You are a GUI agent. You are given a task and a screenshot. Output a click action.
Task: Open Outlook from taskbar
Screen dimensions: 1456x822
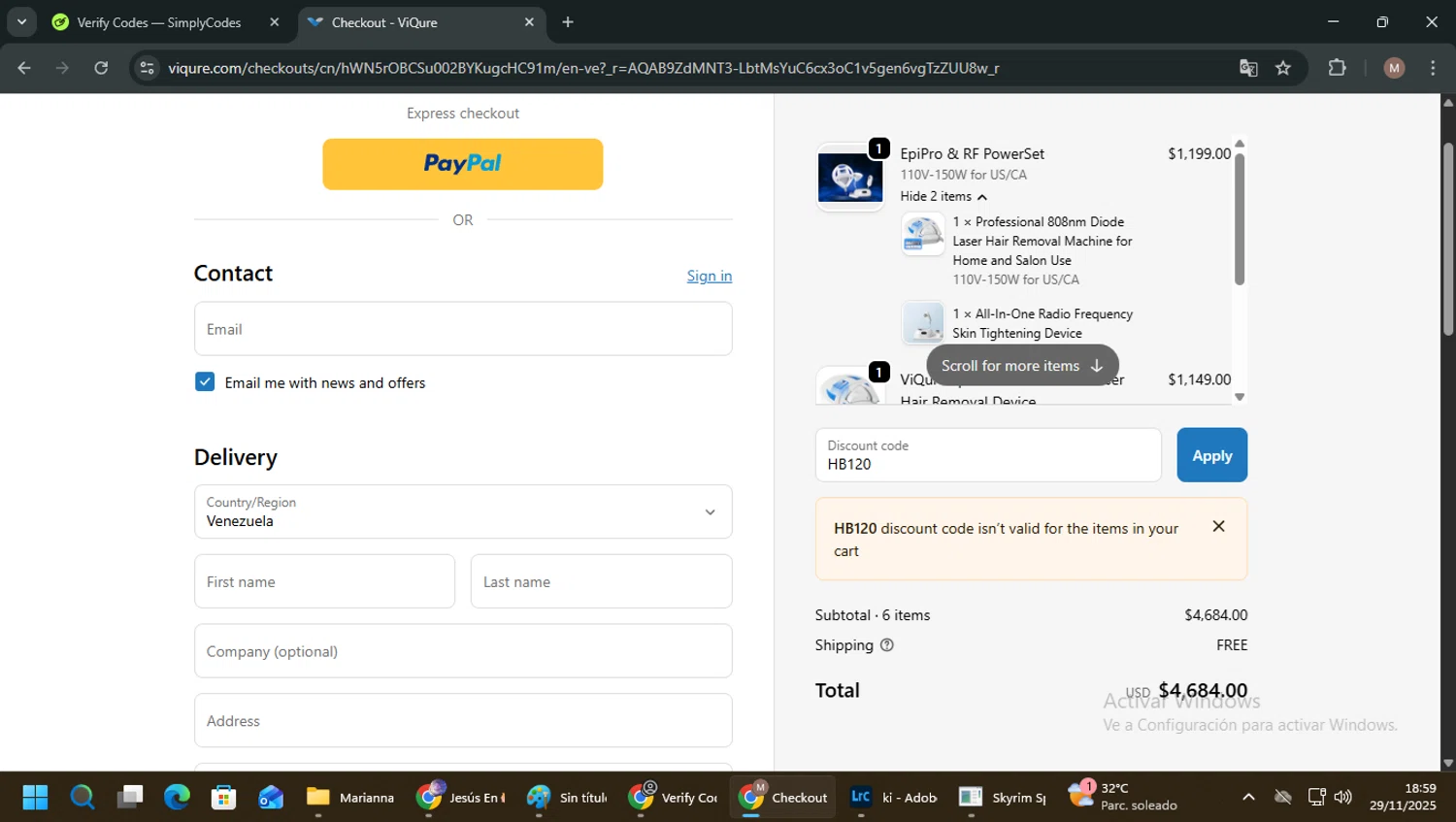(271, 797)
